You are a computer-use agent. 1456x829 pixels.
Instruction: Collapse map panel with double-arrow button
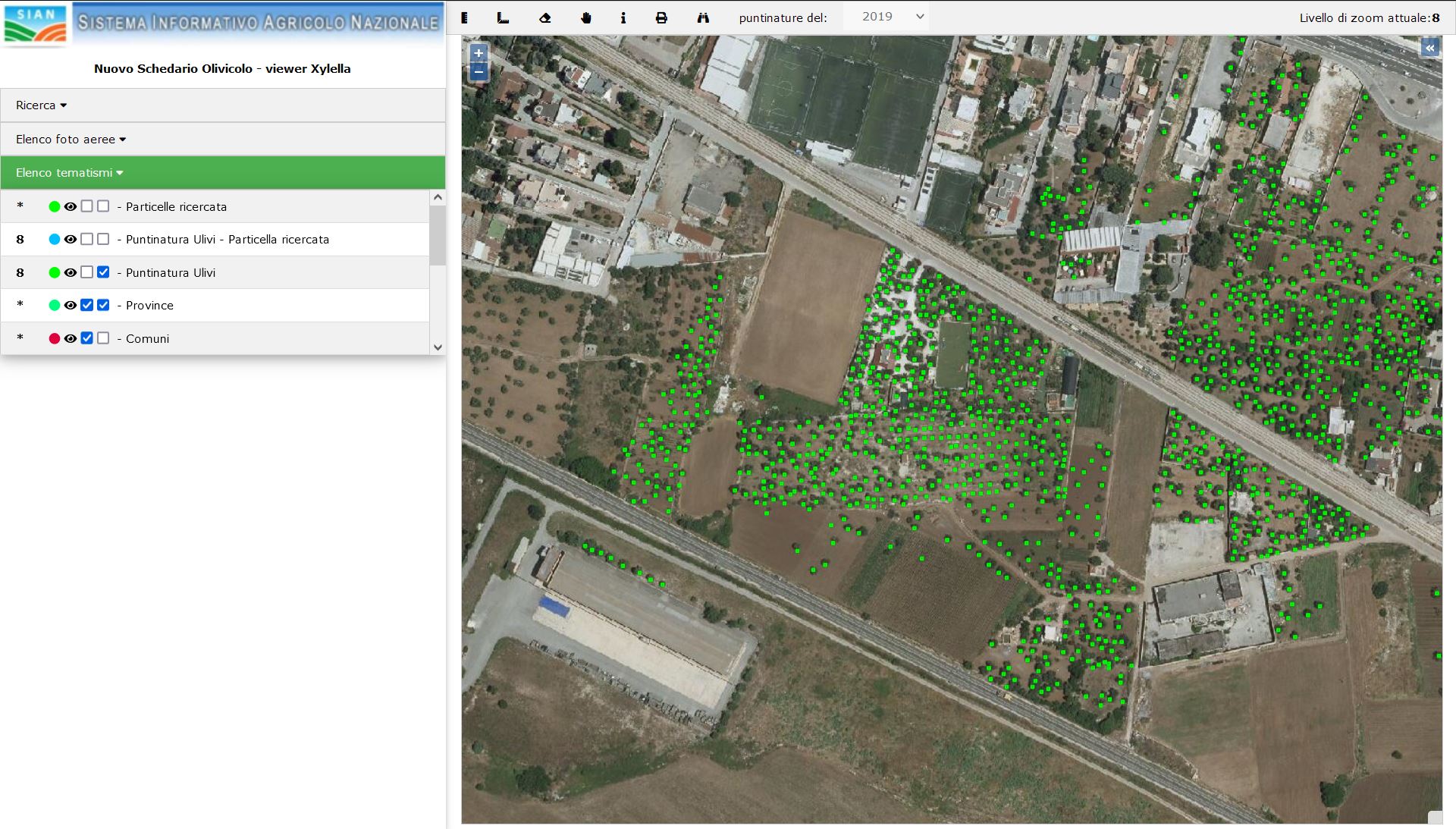pyautogui.click(x=1429, y=49)
